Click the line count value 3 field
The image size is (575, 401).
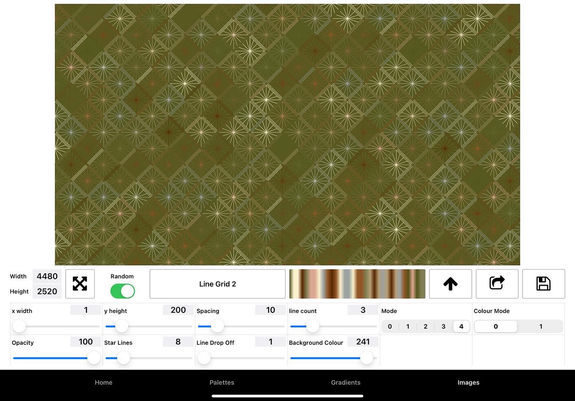coord(363,310)
